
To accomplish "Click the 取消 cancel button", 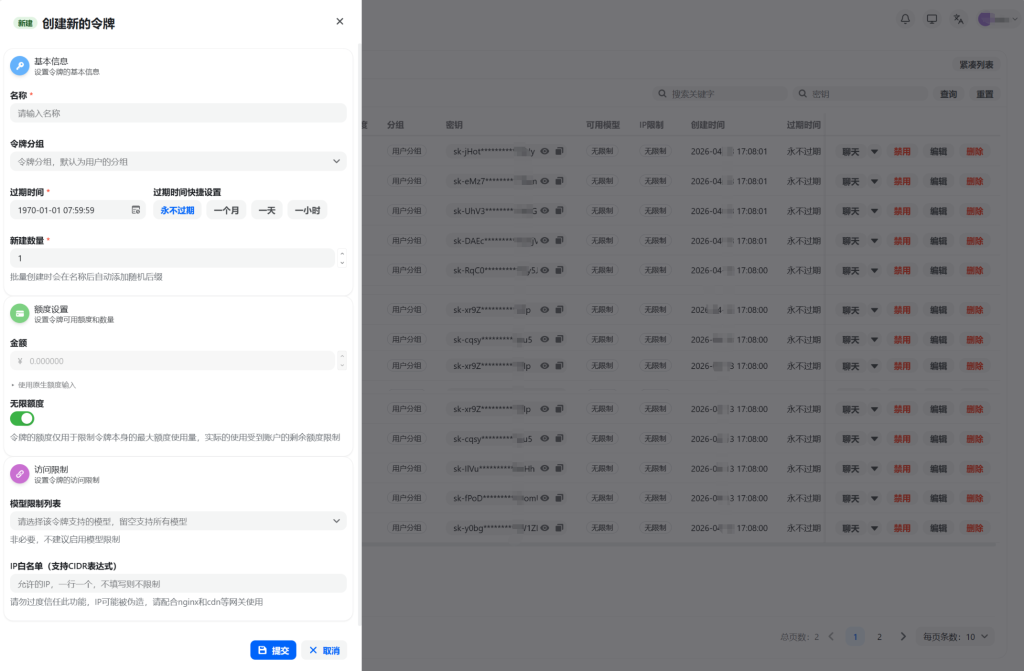I will pyautogui.click(x=324, y=650).
